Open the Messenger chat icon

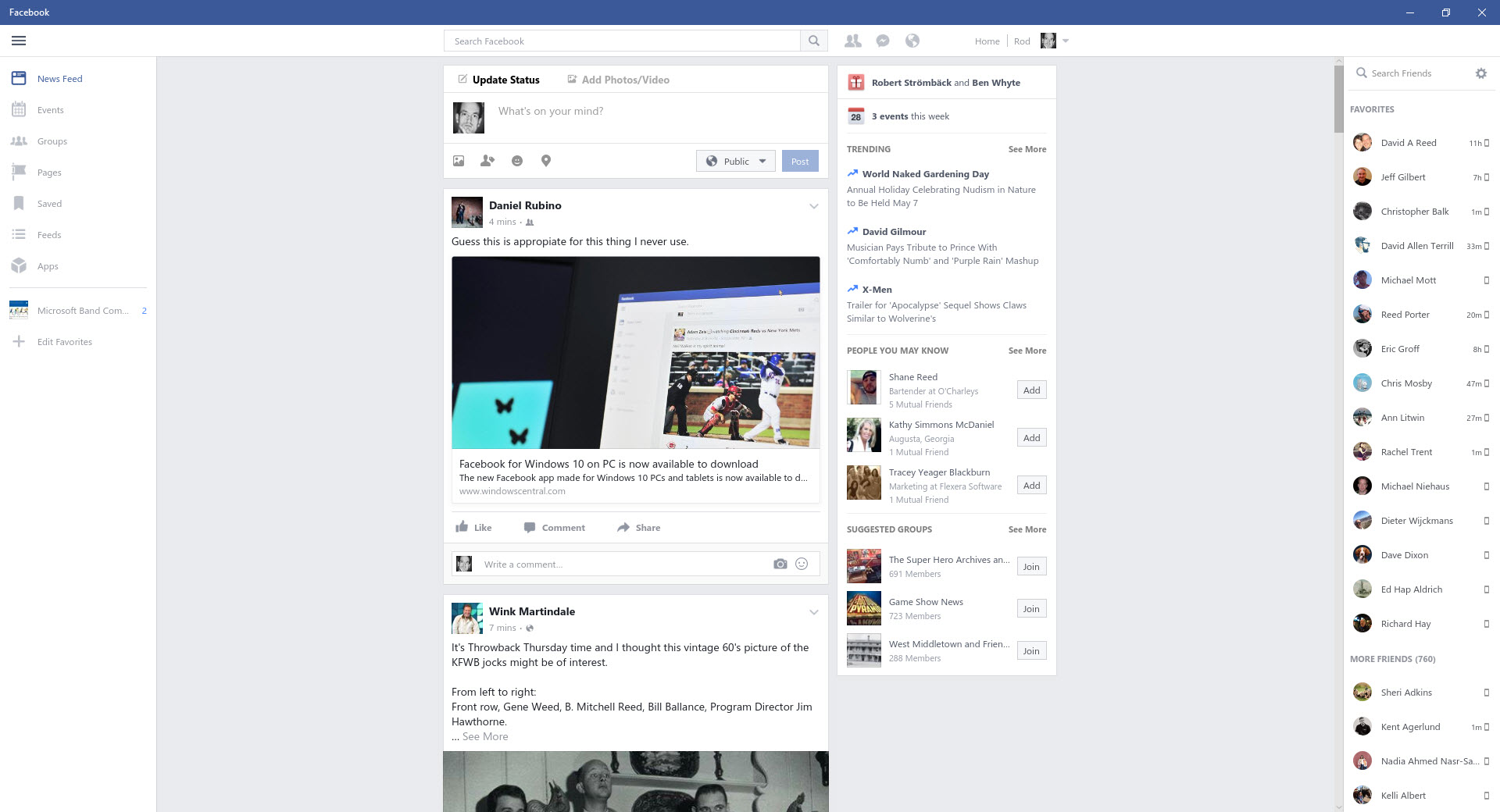[883, 41]
